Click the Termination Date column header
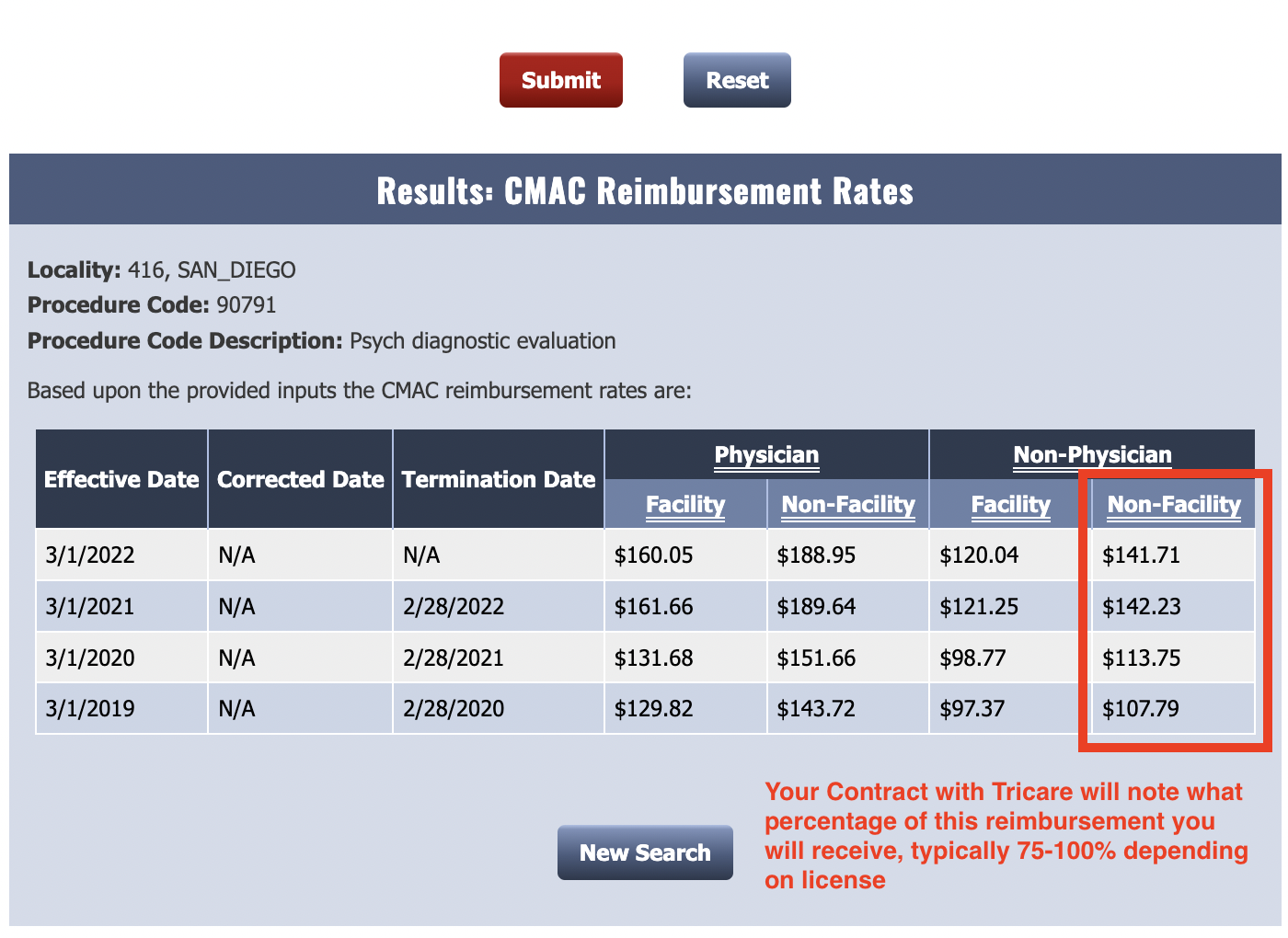This screenshot has height=938, width=1288. 498,479
